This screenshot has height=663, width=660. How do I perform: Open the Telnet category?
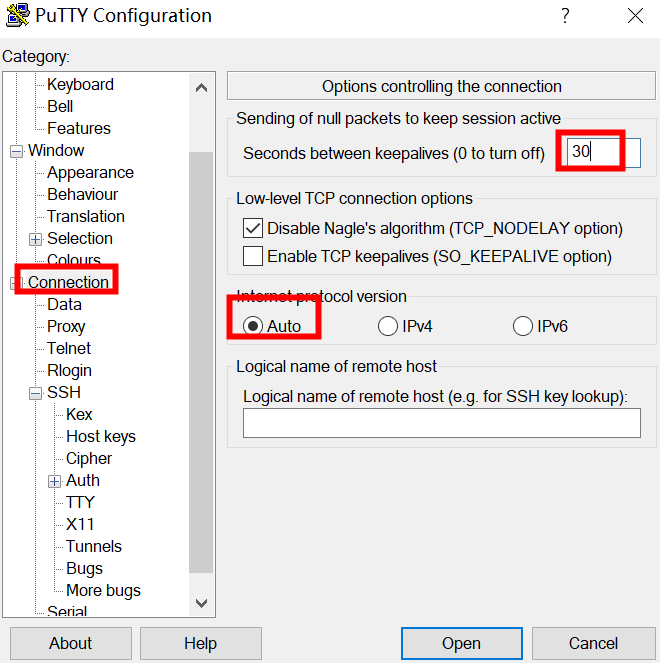69,348
